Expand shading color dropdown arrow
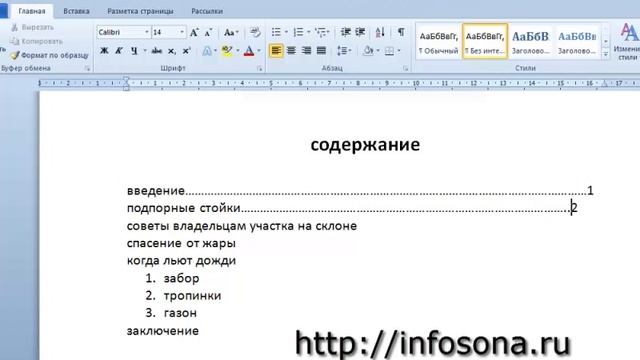 [378, 51]
